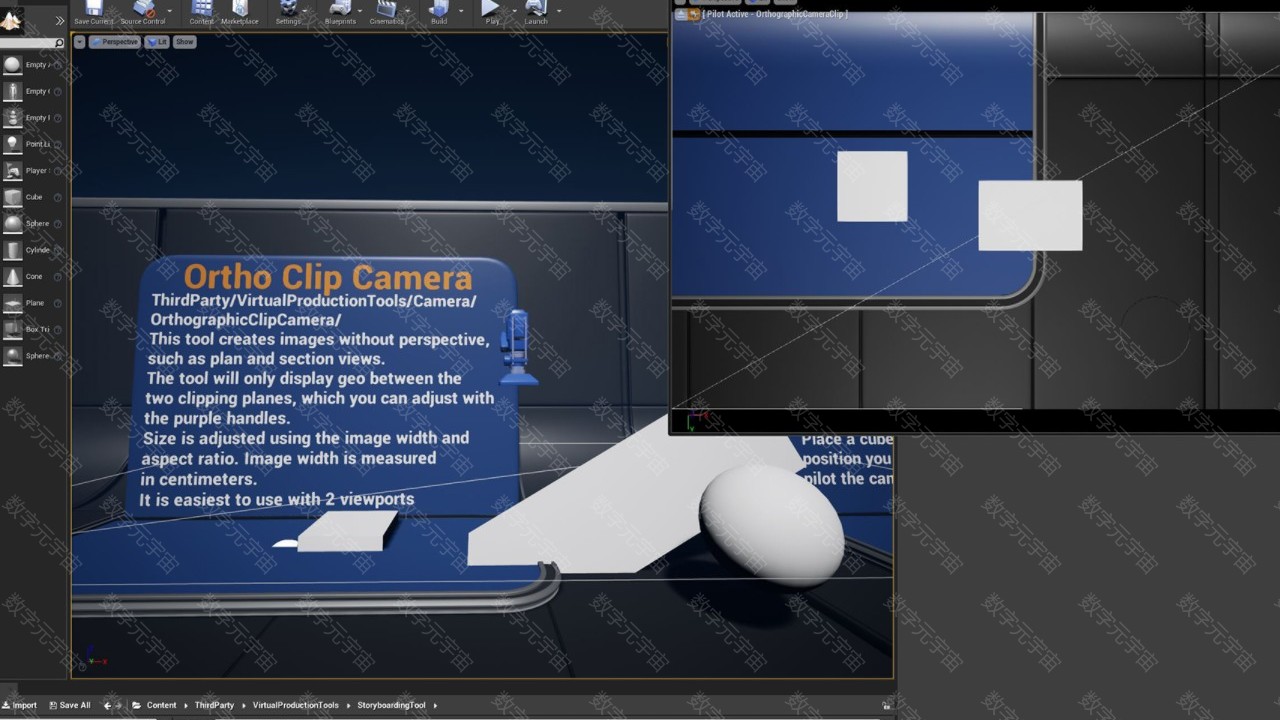The height and width of the screenshot is (720, 1280).
Task: Click the Import button
Action: tap(20, 705)
